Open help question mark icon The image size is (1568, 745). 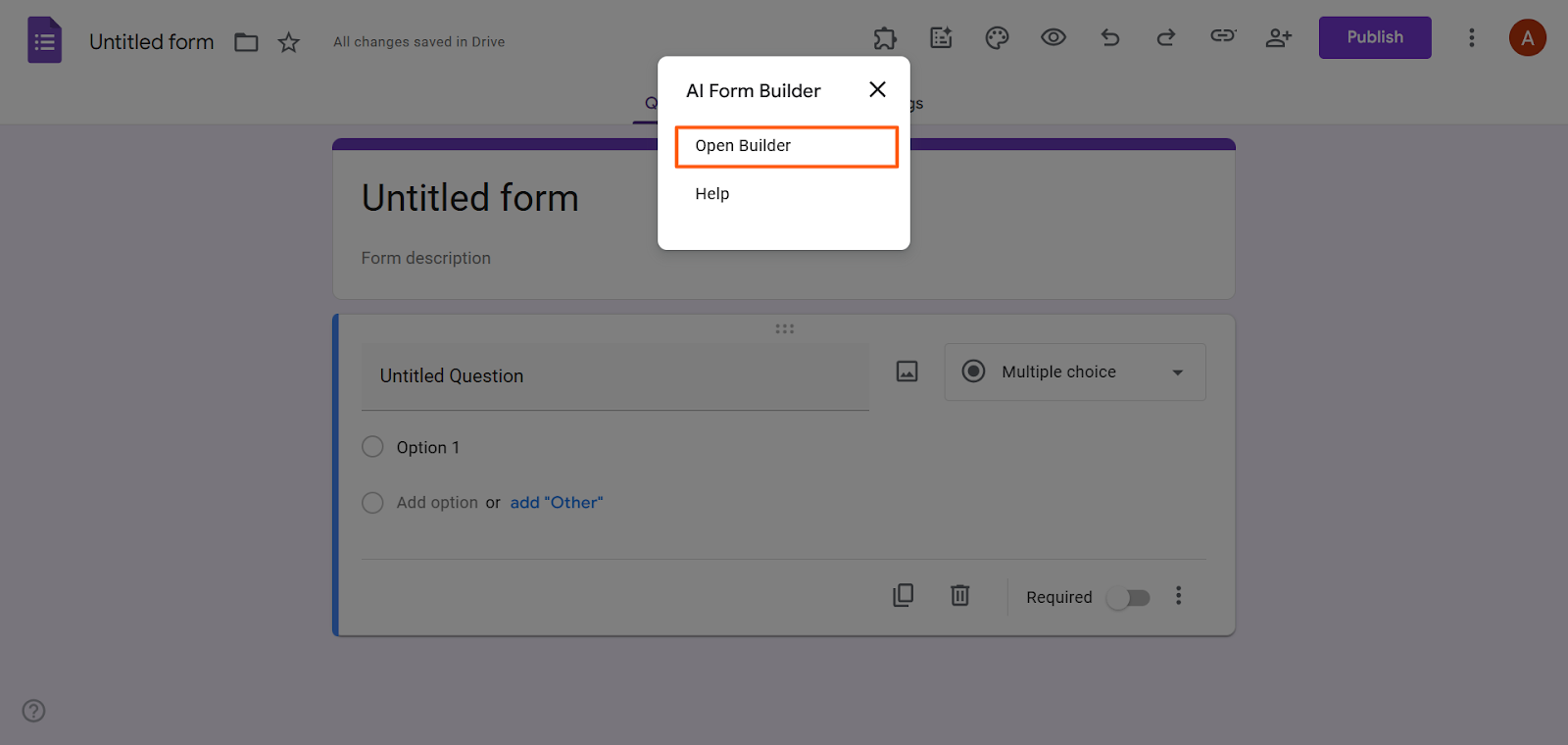34,711
